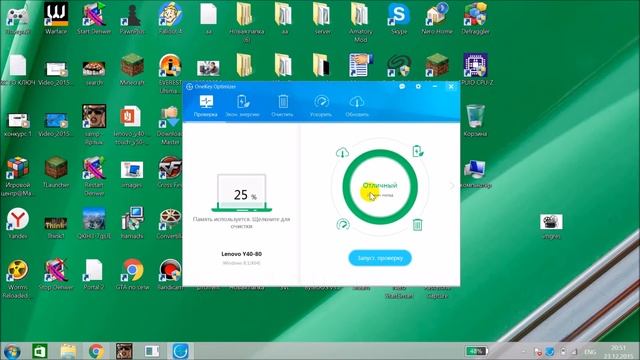
Task: Click the Запуск проверки button
Action: point(380,258)
